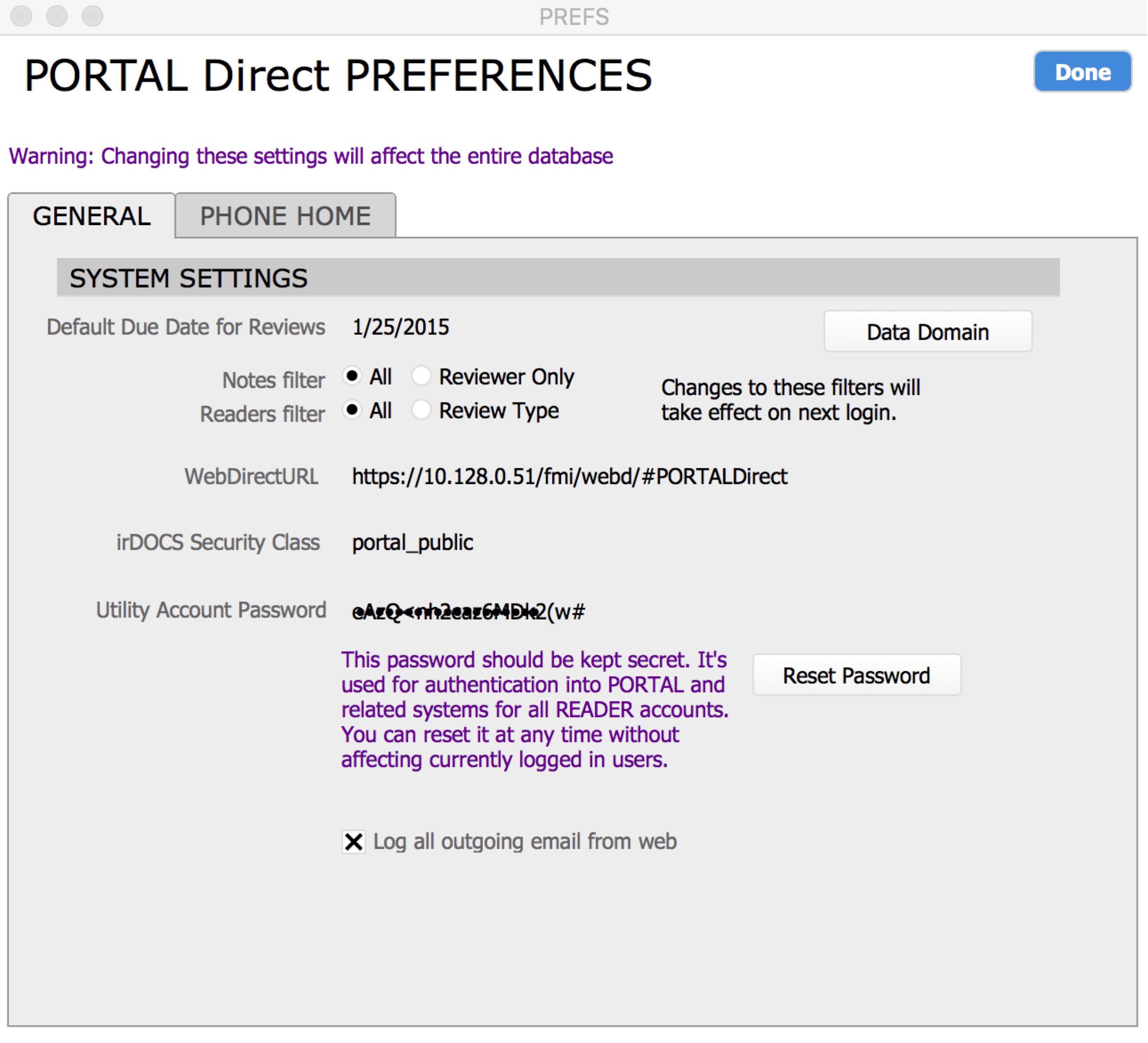Switch to the PHONE HOME tab
This screenshot has height=1043, width=1148.
[285, 216]
